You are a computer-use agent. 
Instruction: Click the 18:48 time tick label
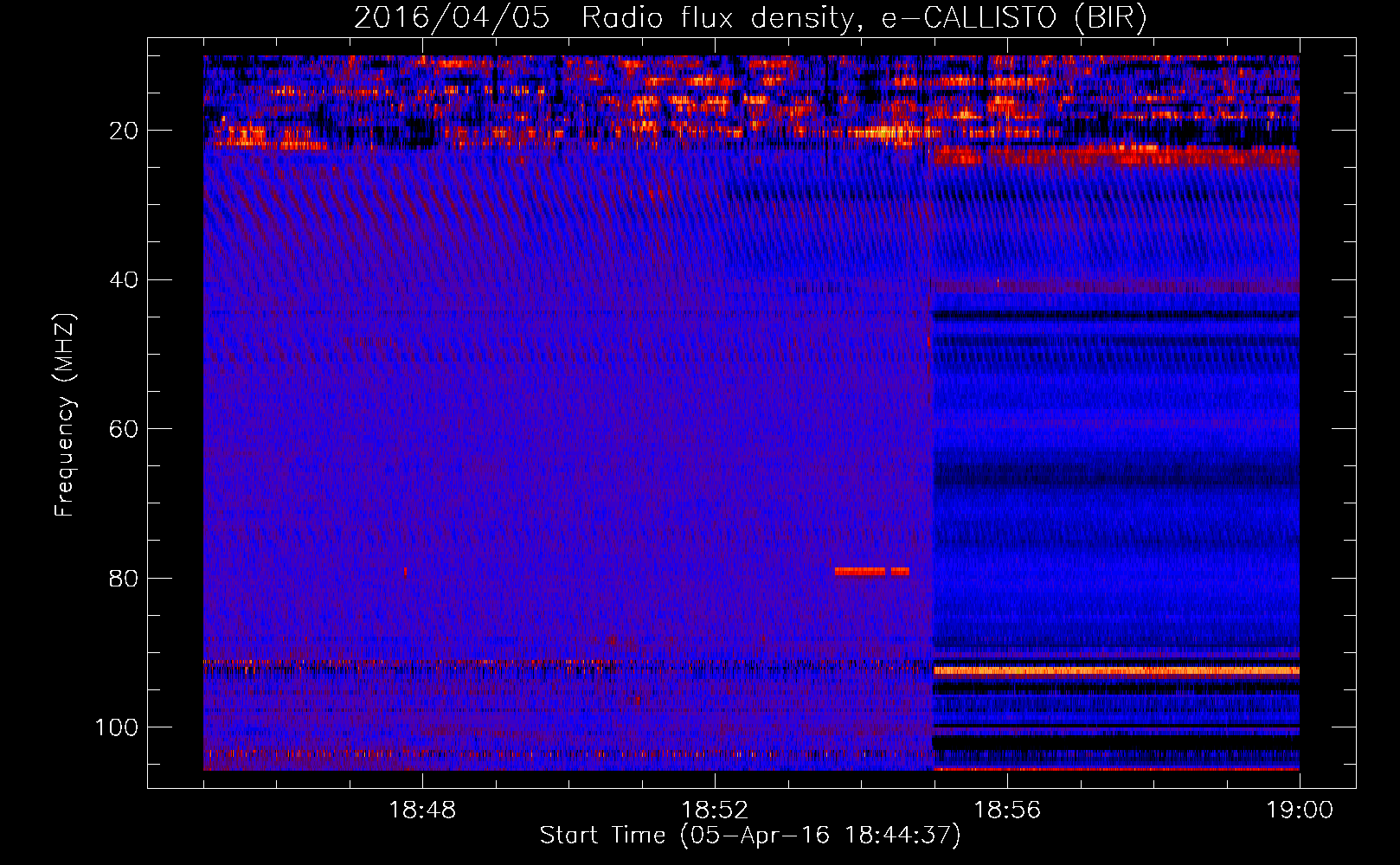click(x=422, y=811)
